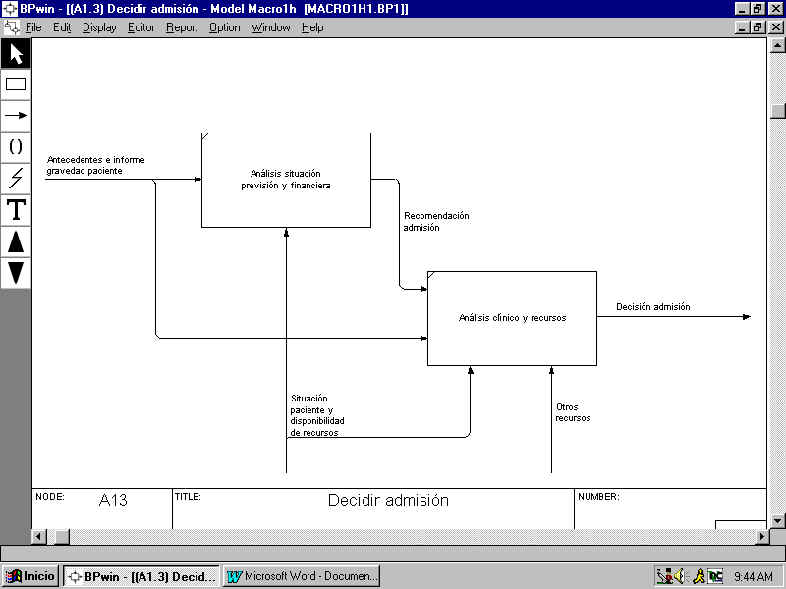Click the Recomendación admisión arrow label
Screen dimensions: 786x589
(x=437, y=222)
